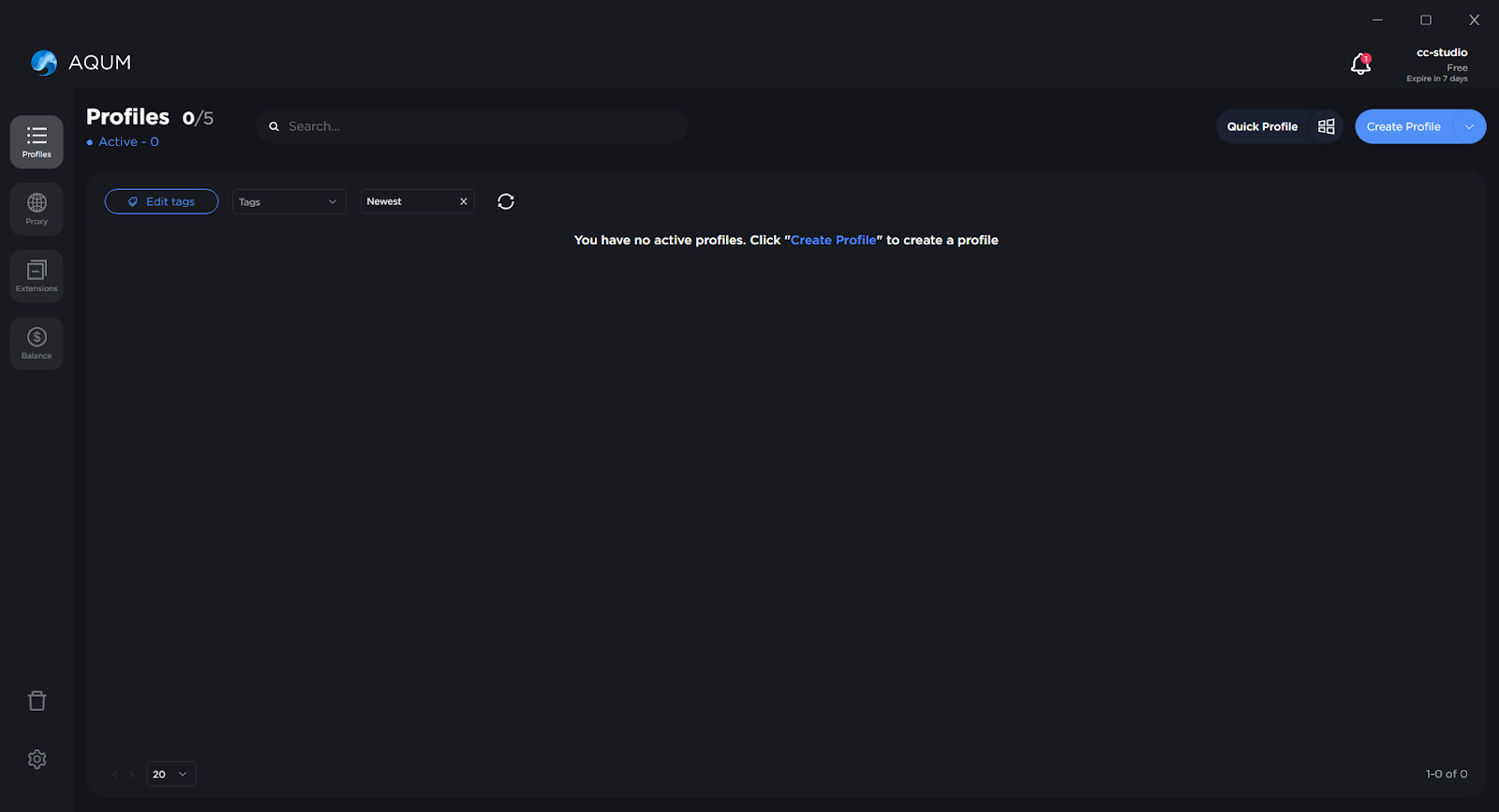Image resolution: width=1499 pixels, height=812 pixels.
Task: Click the cc-studio account name
Action: [x=1442, y=52]
